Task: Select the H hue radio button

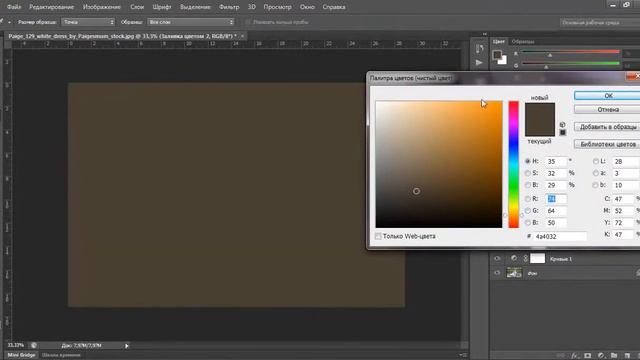Action: click(x=527, y=161)
